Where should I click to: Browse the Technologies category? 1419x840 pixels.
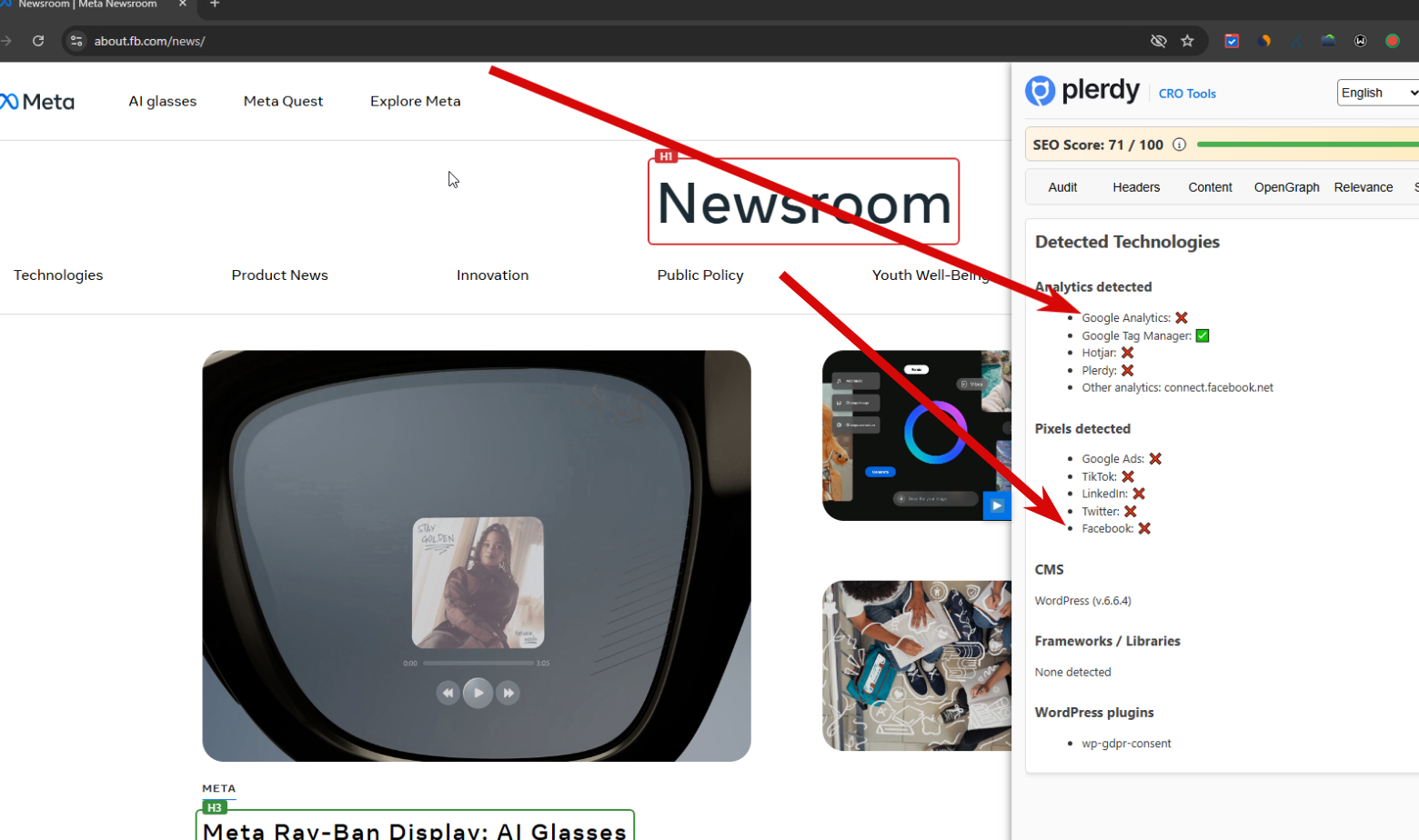pyautogui.click(x=58, y=275)
